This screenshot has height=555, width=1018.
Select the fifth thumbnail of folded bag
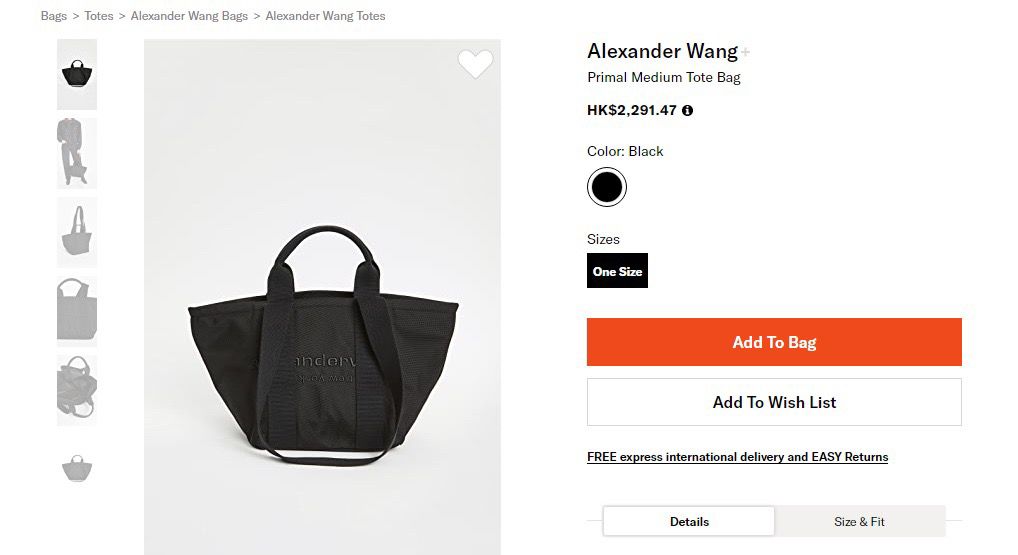(77, 389)
